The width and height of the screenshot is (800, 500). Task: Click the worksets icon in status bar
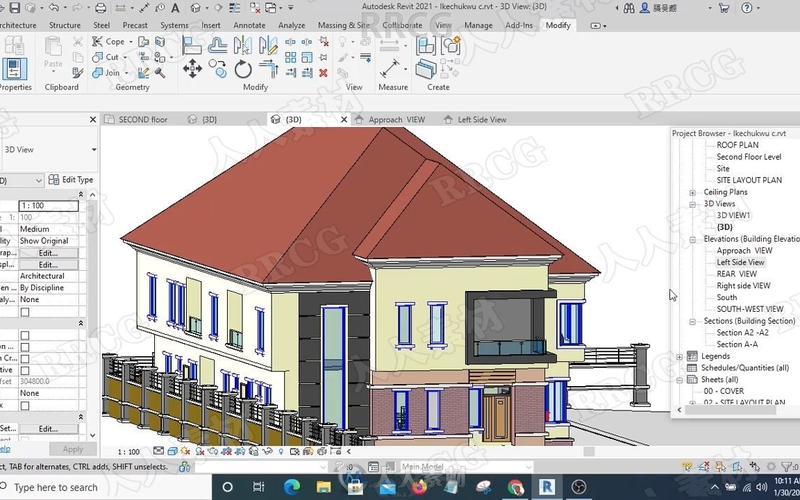[x=185, y=467]
